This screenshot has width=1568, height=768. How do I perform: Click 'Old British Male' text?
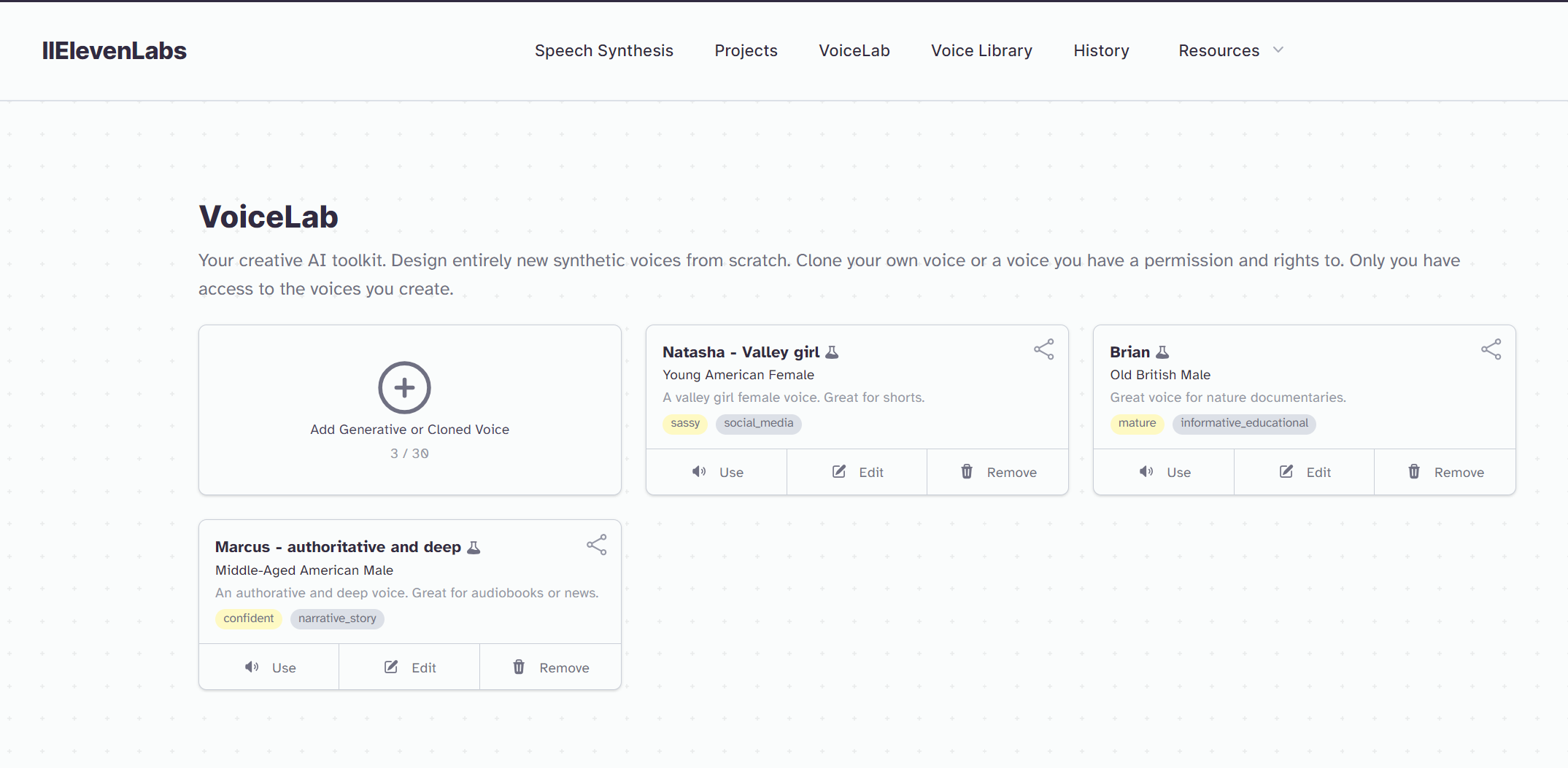1160,375
